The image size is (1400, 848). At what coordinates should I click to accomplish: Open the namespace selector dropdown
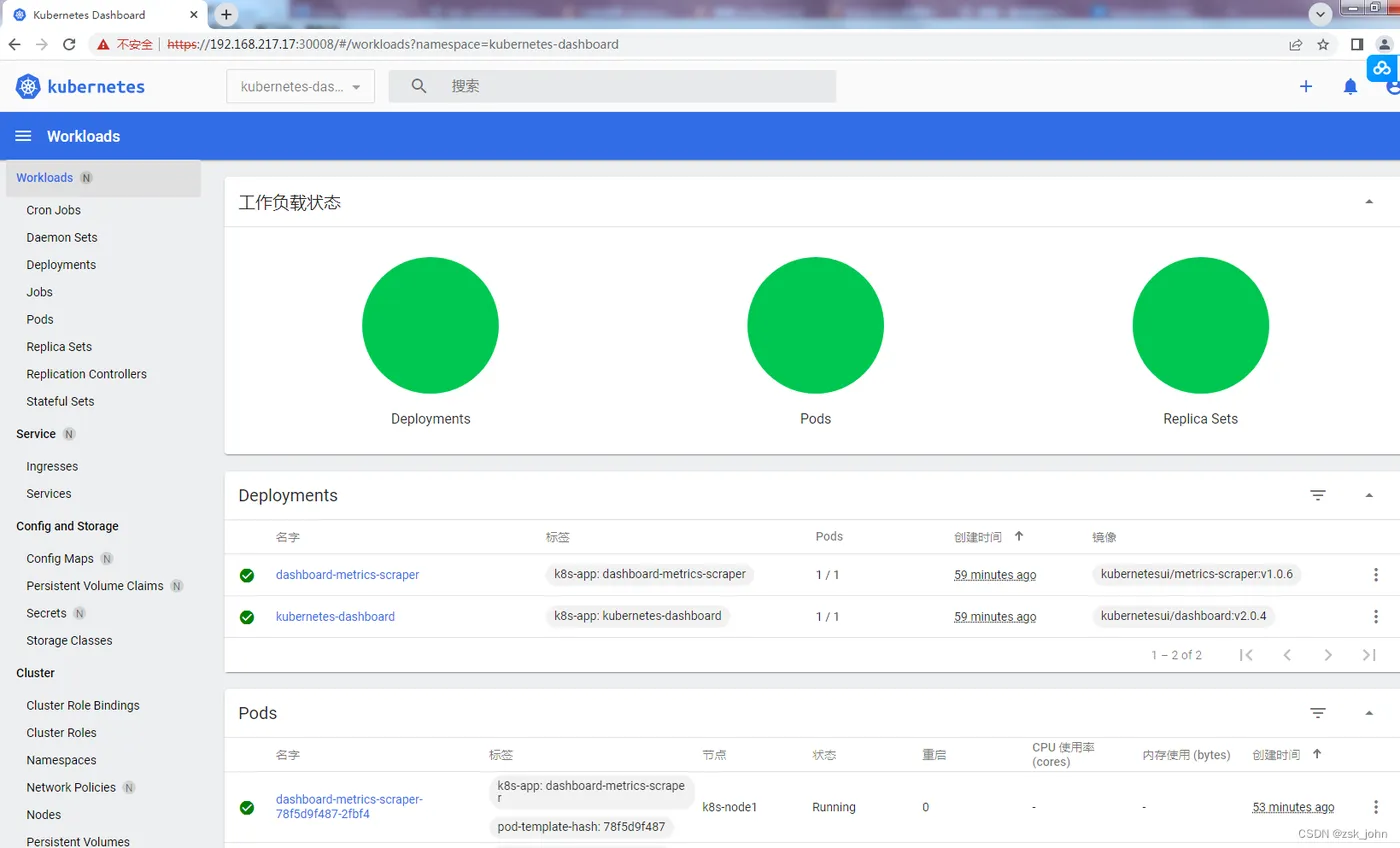point(301,86)
